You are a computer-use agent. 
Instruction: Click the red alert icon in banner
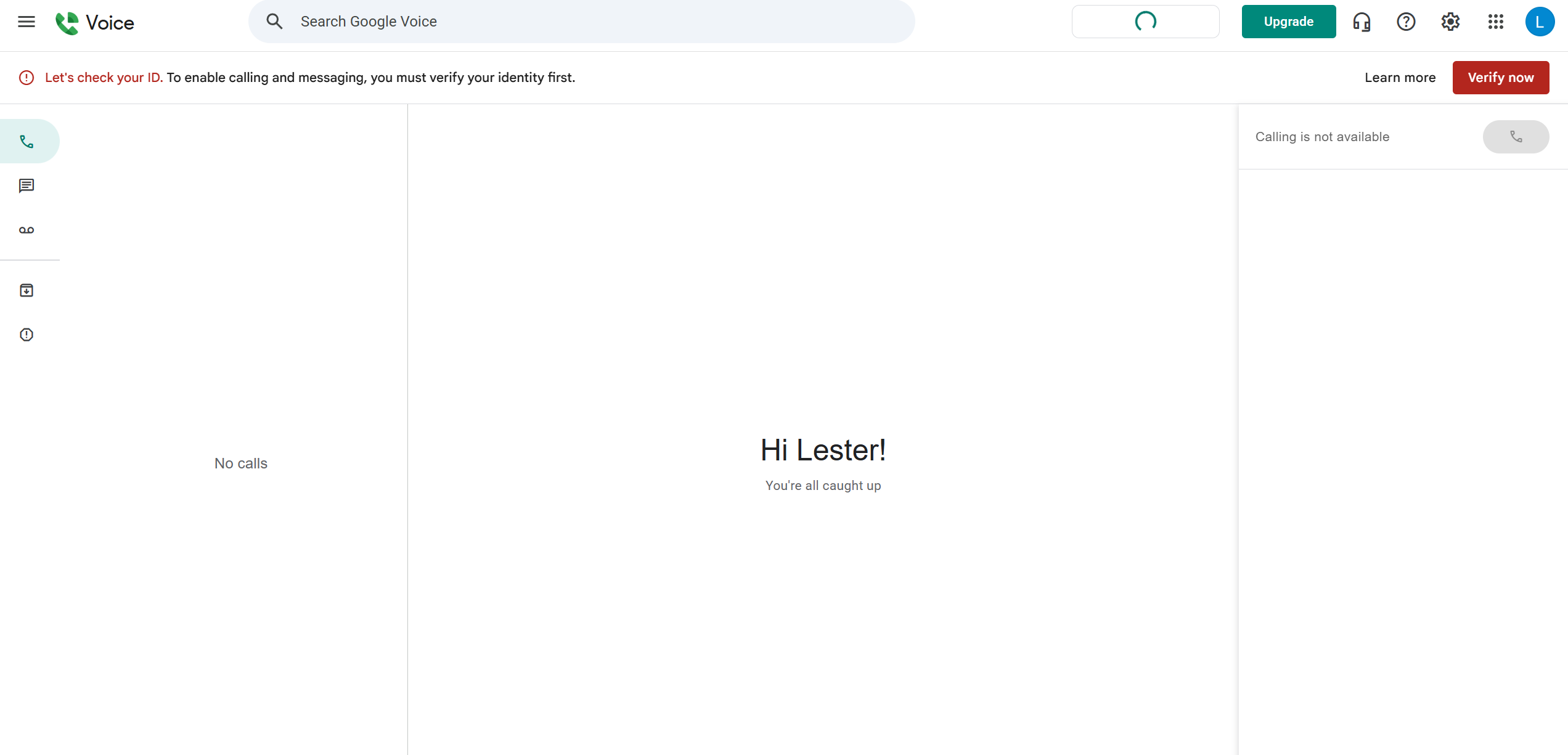click(27, 78)
